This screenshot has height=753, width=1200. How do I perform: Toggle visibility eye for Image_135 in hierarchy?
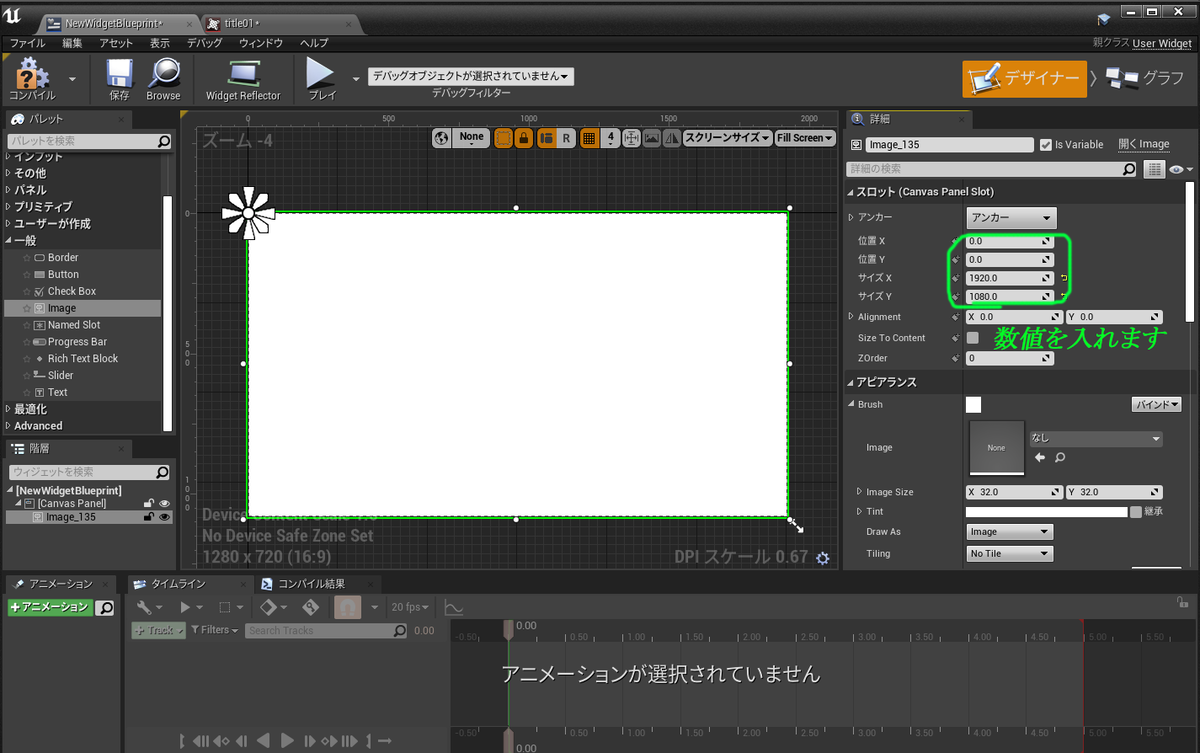165,517
